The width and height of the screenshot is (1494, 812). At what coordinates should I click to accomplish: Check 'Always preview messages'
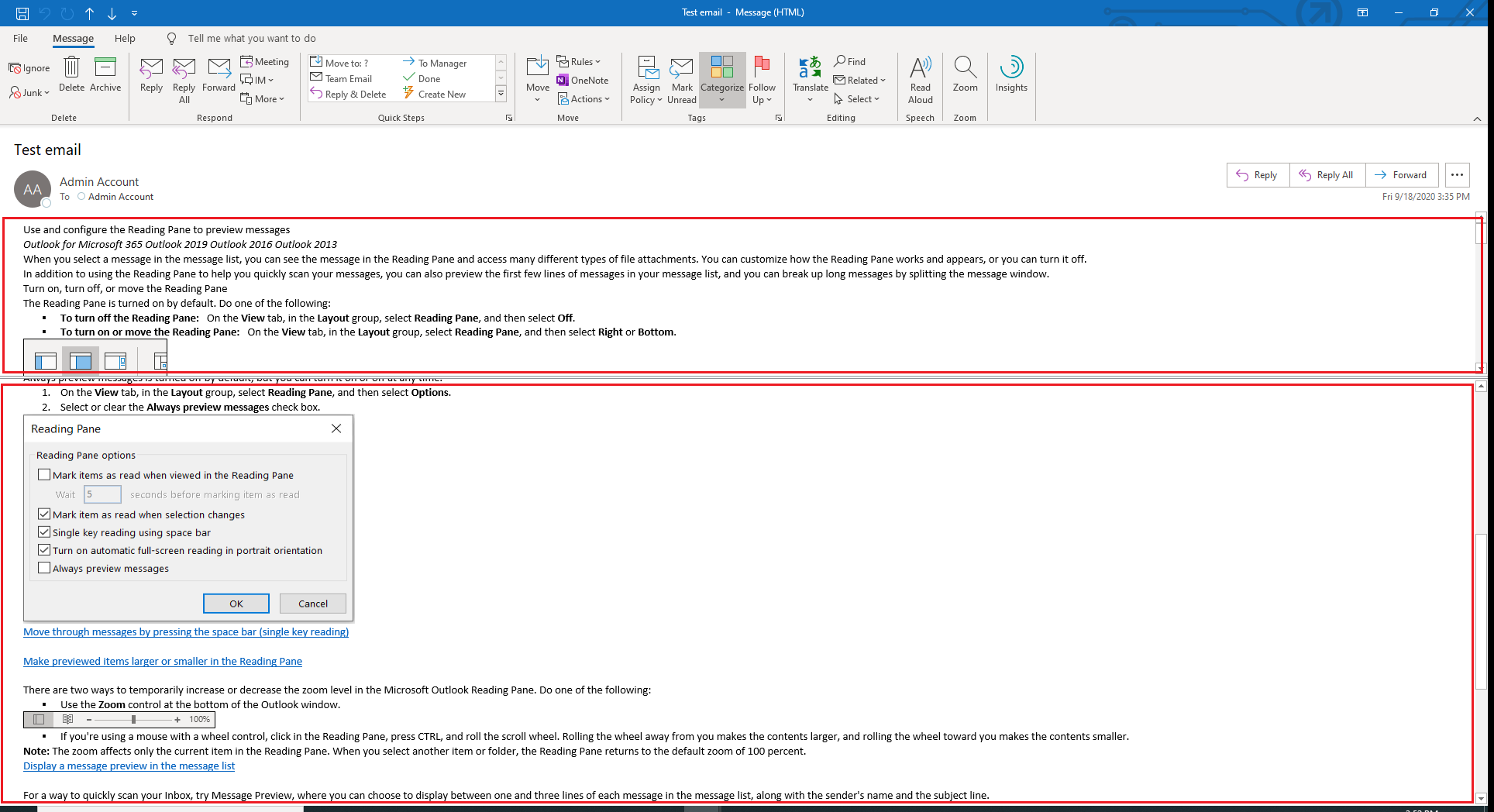tap(44, 567)
